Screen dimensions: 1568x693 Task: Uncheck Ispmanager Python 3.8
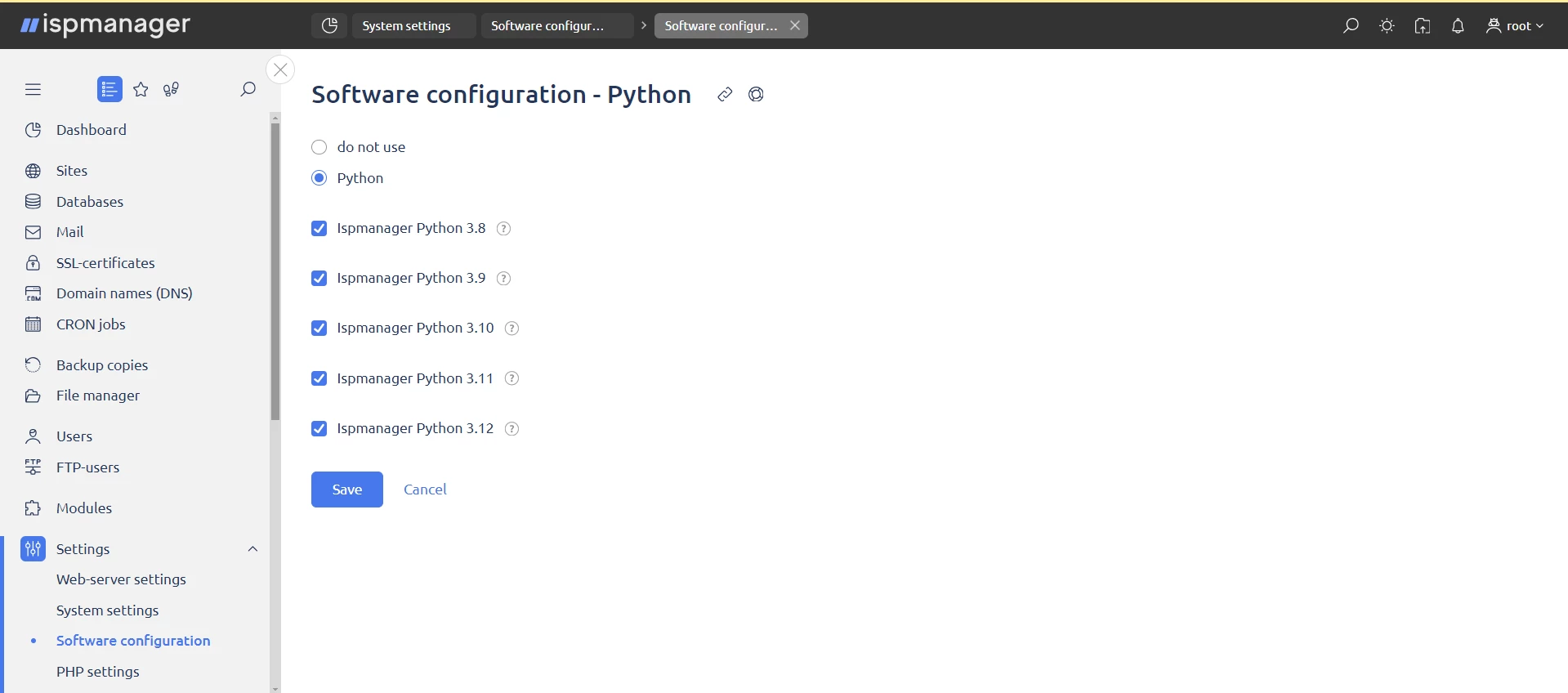(x=319, y=229)
